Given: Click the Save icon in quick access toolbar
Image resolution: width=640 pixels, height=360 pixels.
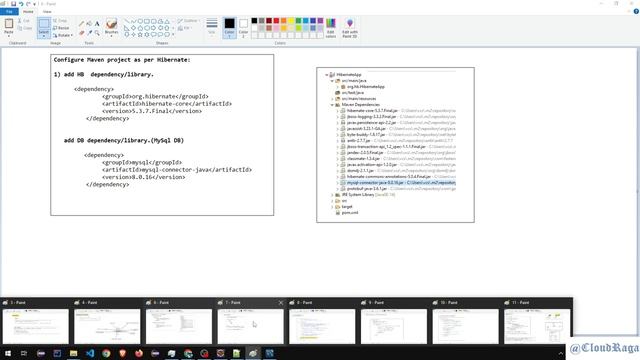Looking at the screenshot, I should click(13, 4).
